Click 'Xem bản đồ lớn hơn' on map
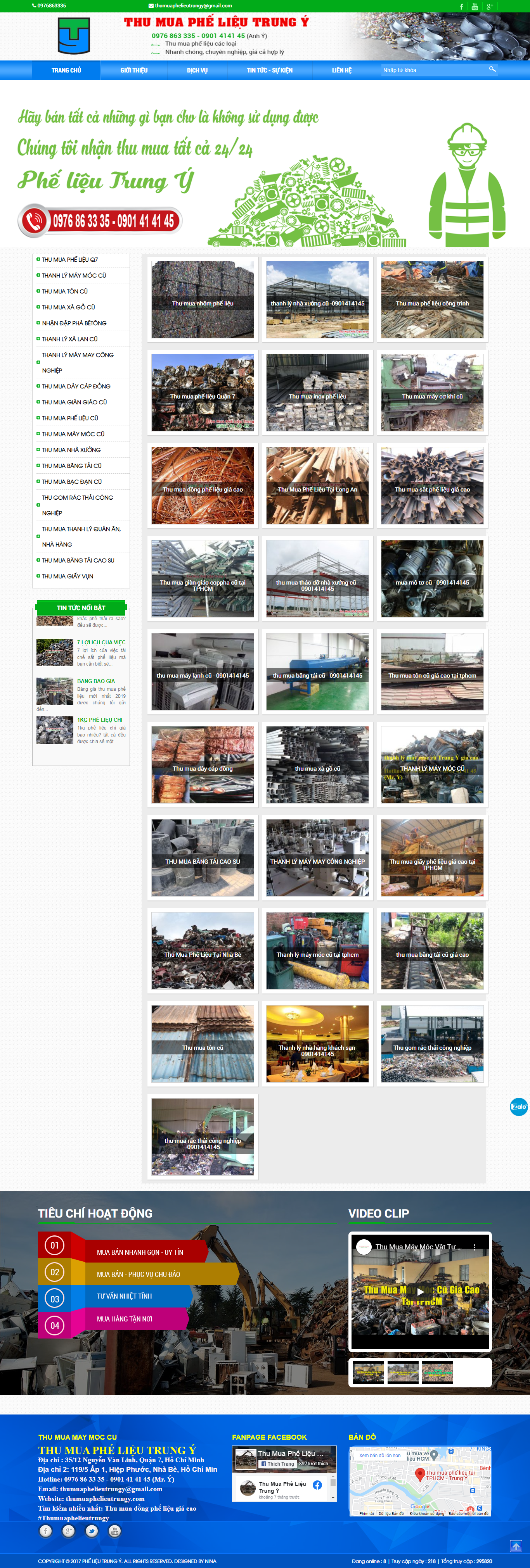530x1568 pixels. point(379,1456)
